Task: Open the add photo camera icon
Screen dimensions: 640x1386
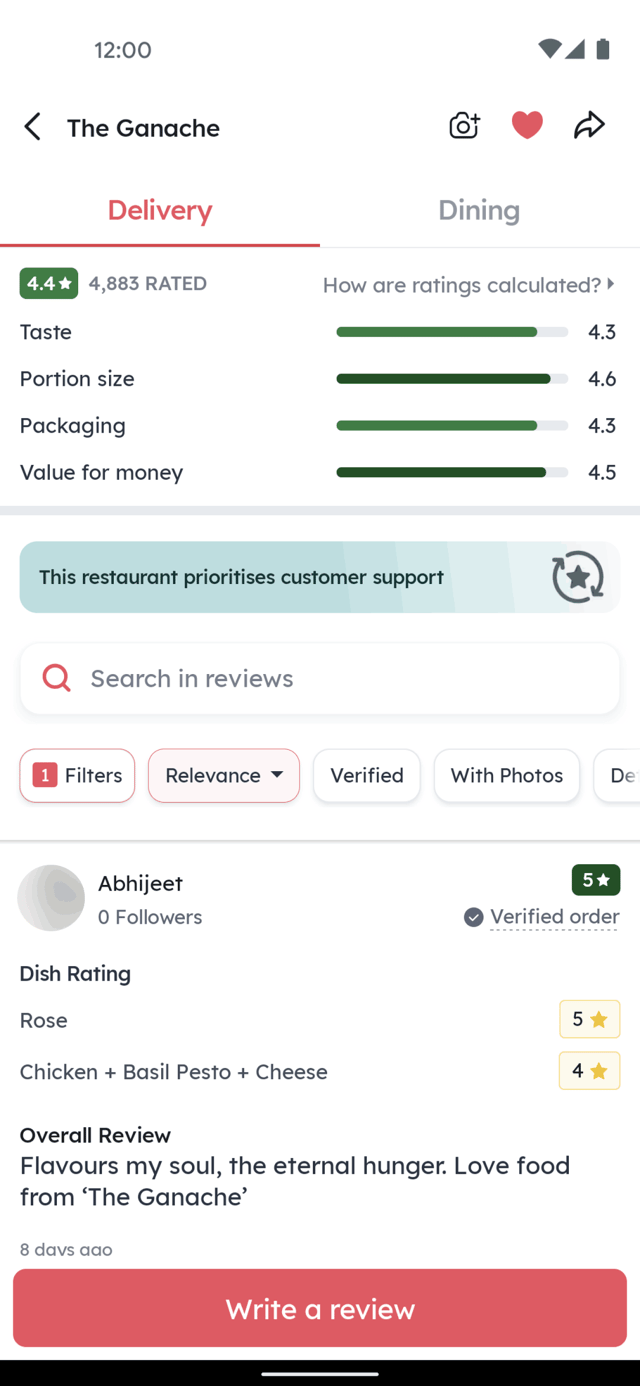Action: tap(464, 126)
